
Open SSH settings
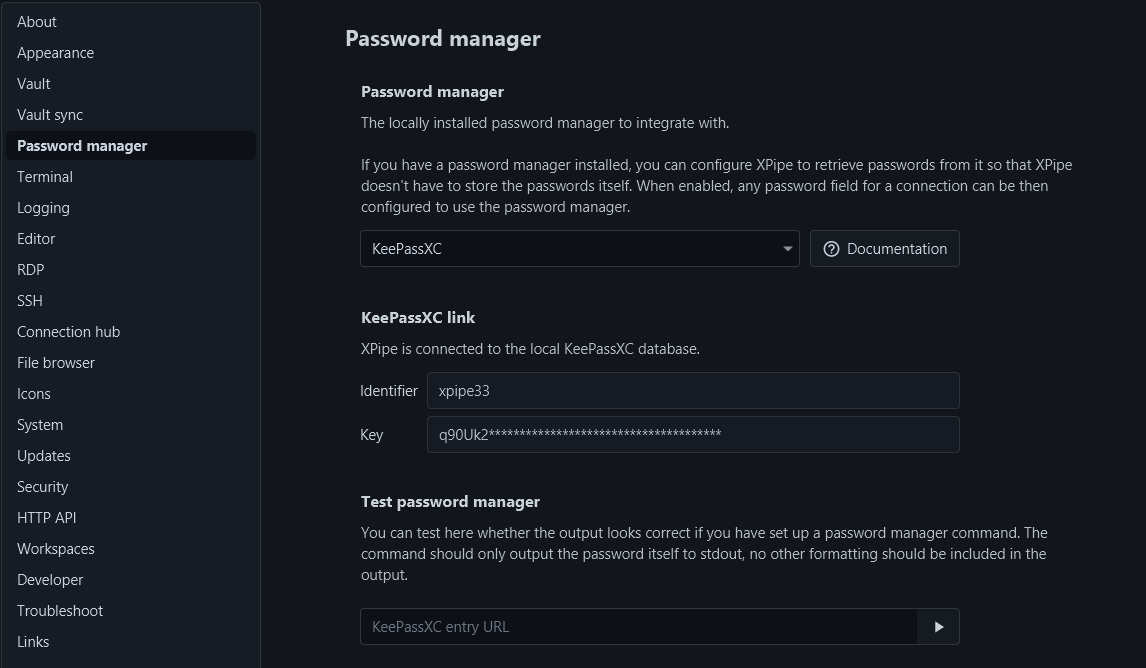click(130, 301)
